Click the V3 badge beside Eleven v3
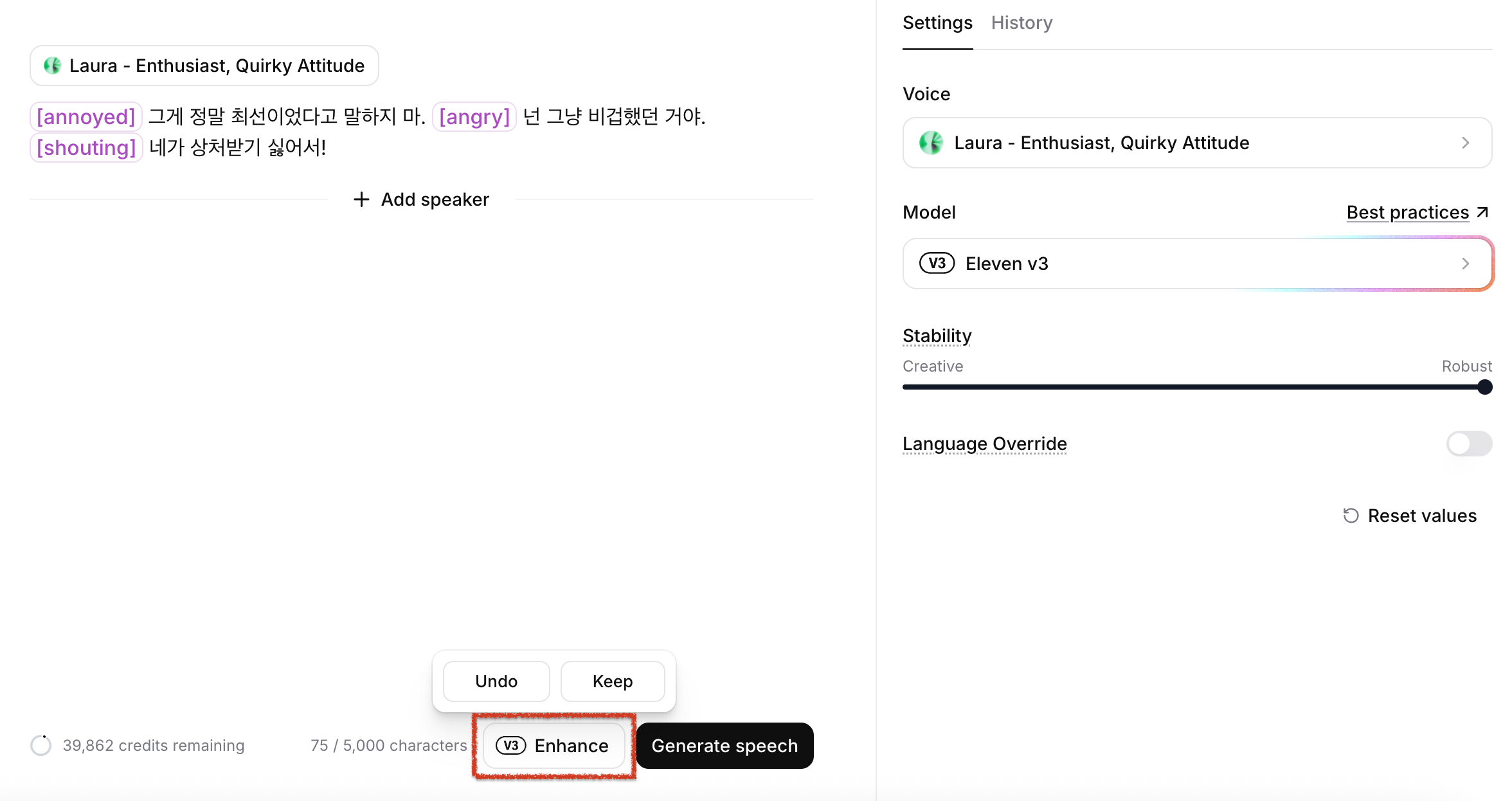Image resolution: width=1512 pixels, height=801 pixels. [937, 264]
